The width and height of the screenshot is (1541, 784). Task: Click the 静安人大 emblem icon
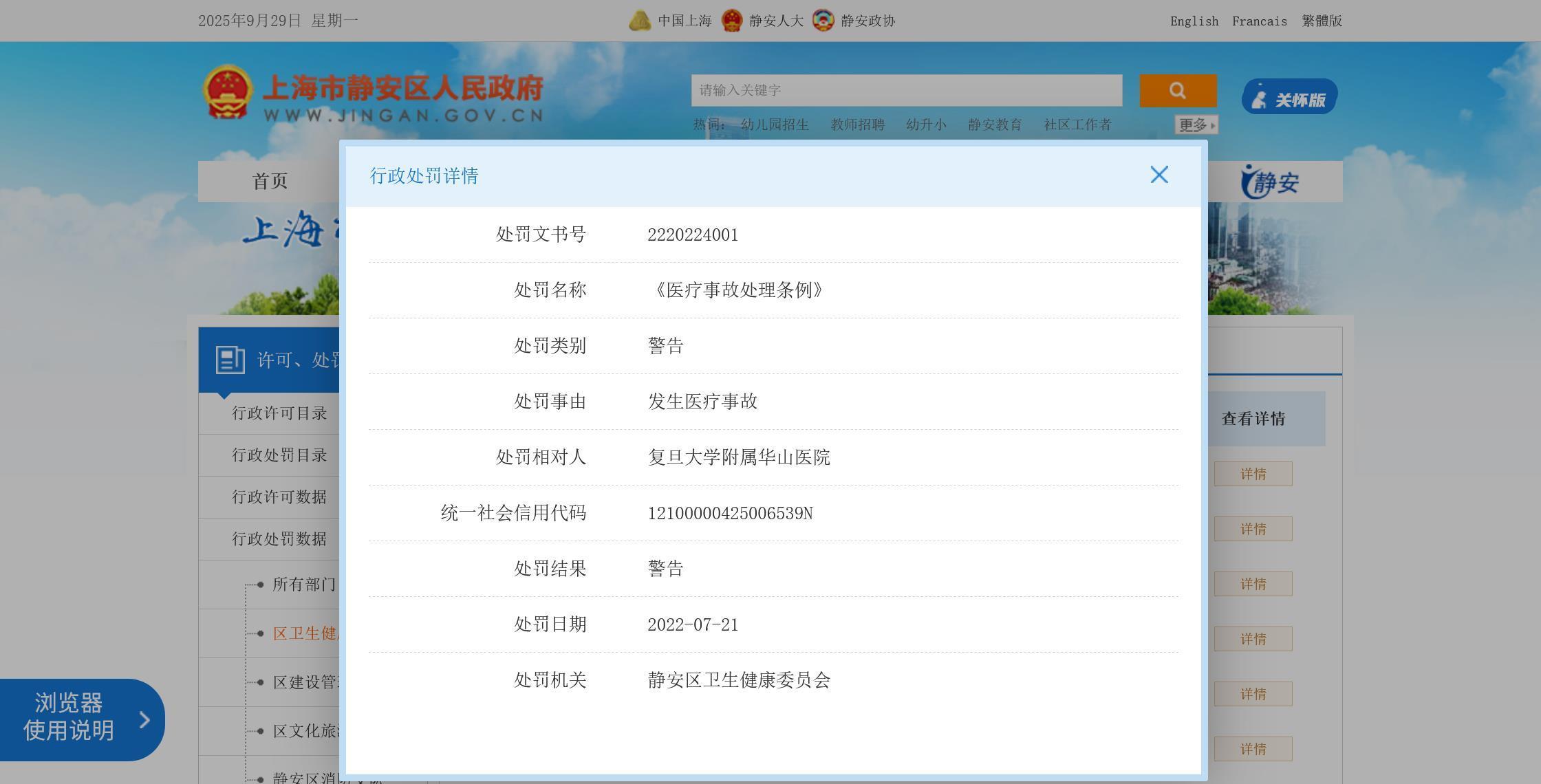732,21
